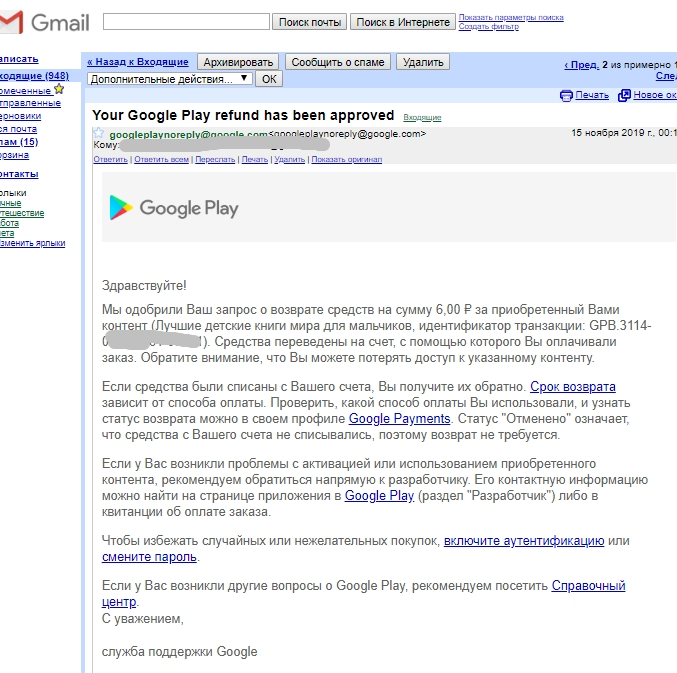Click Изменить ярлыки link
The height and width of the screenshot is (673, 677).
[32, 243]
